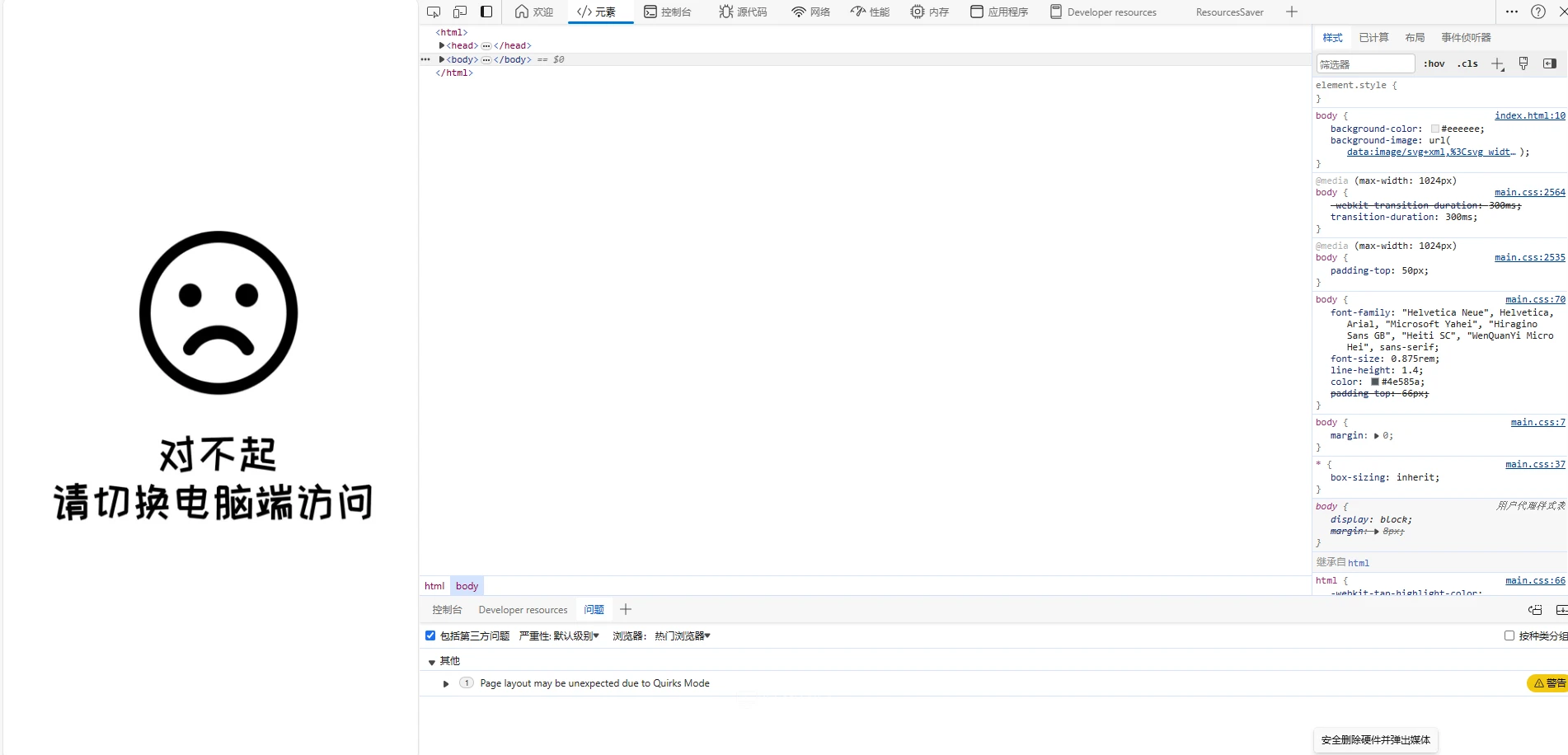Switch to the 布局 layout tab

coord(1415,37)
